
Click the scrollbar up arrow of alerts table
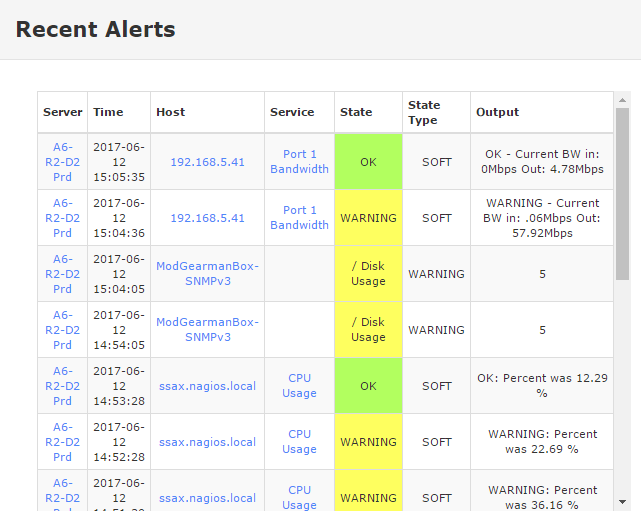[x=622, y=100]
